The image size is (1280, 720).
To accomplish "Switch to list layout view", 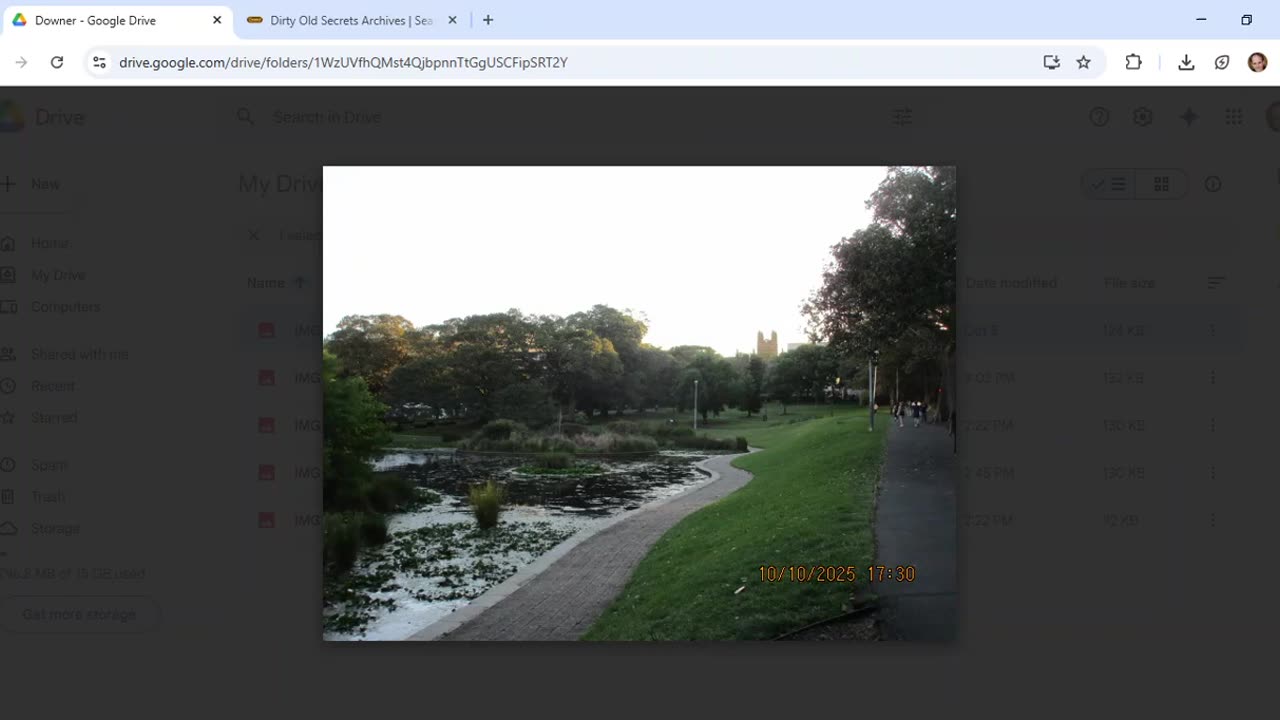I will coord(1108,184).
